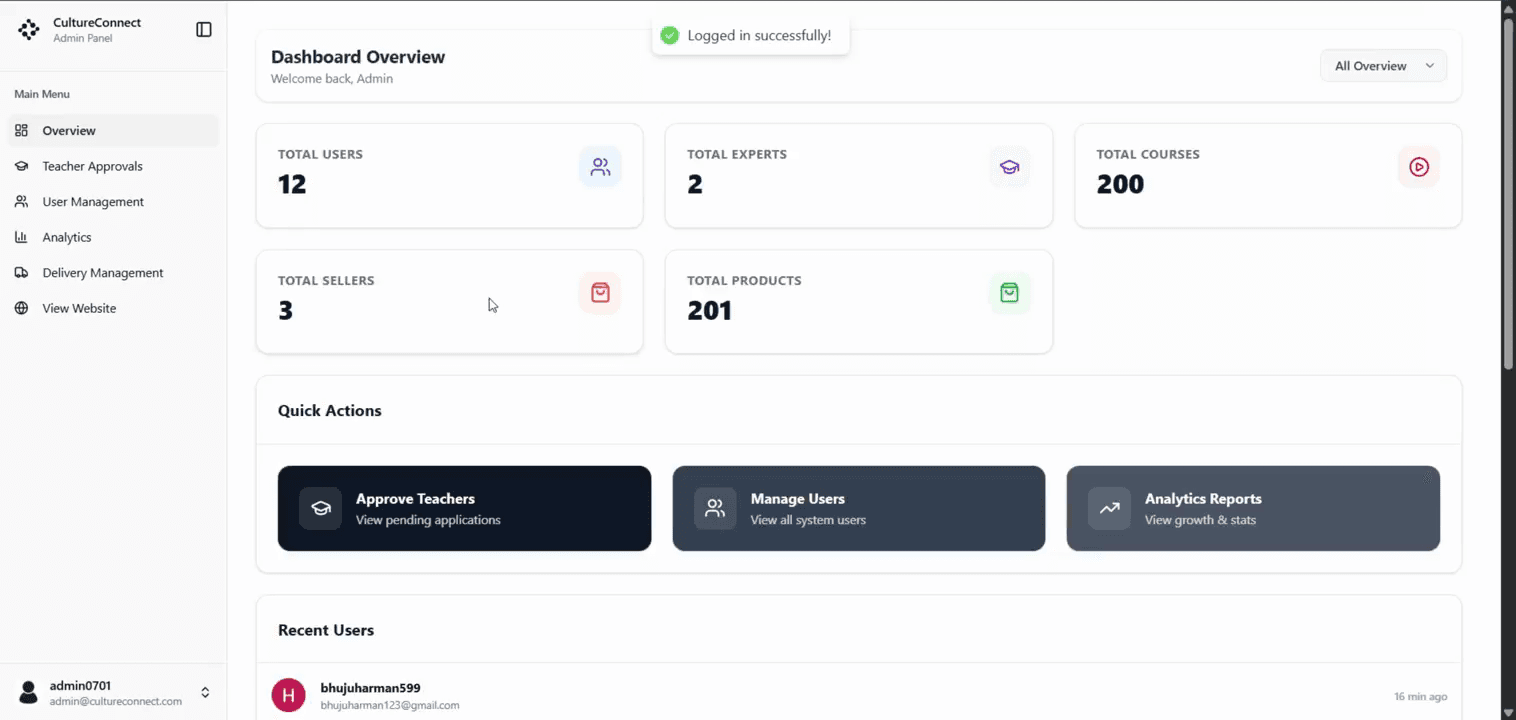
Task: Open Delivery Management menu item
Action: (113, 273)
